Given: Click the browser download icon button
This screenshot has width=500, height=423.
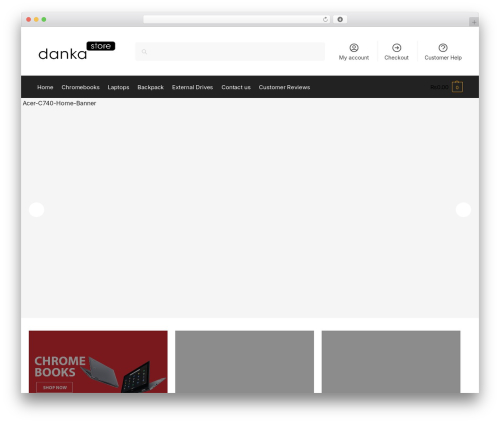Looking at the screenshot, I should 340,19.
